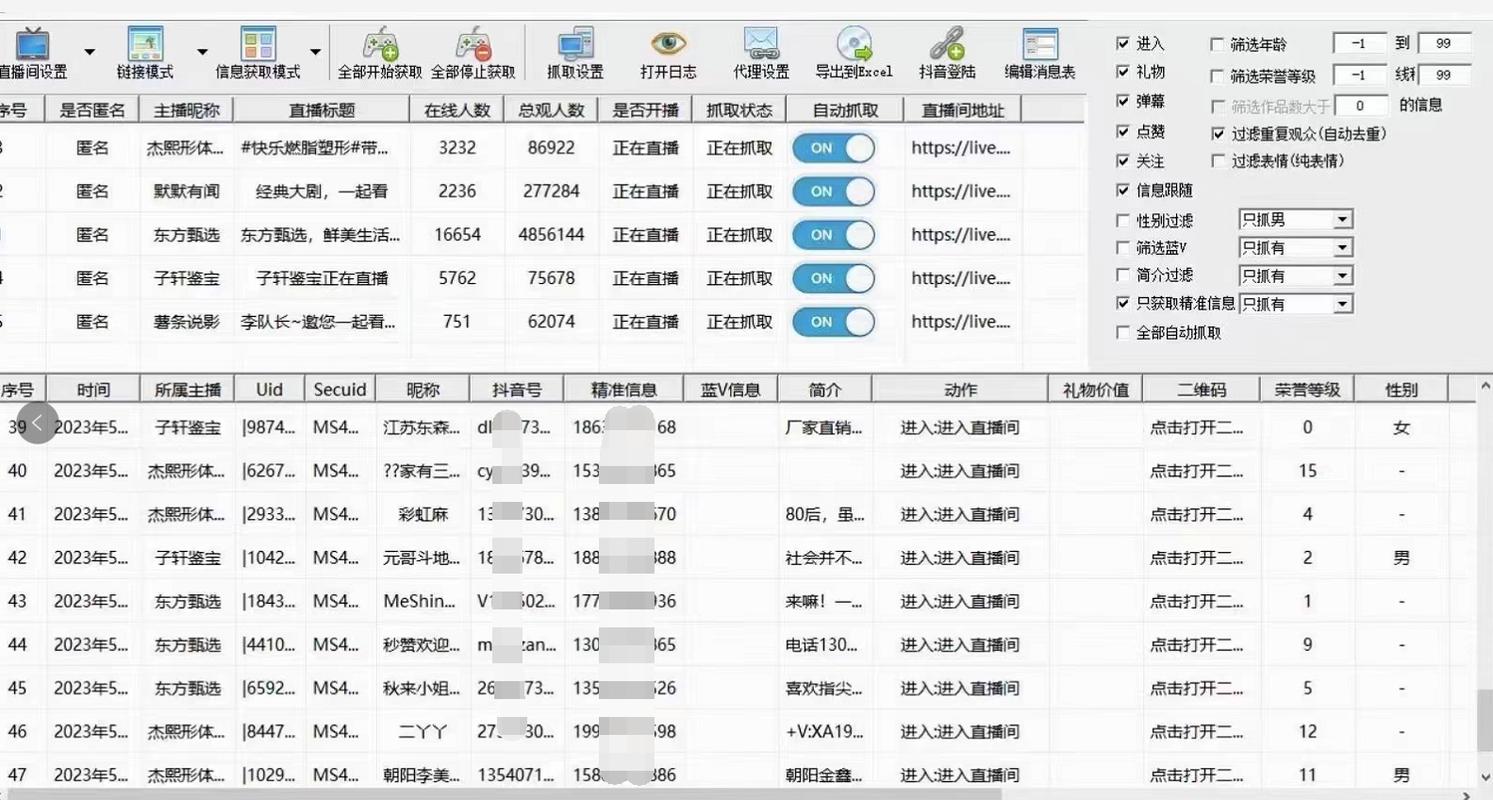Uncheck the 点赞 checkbox

tap(1123, 131)
